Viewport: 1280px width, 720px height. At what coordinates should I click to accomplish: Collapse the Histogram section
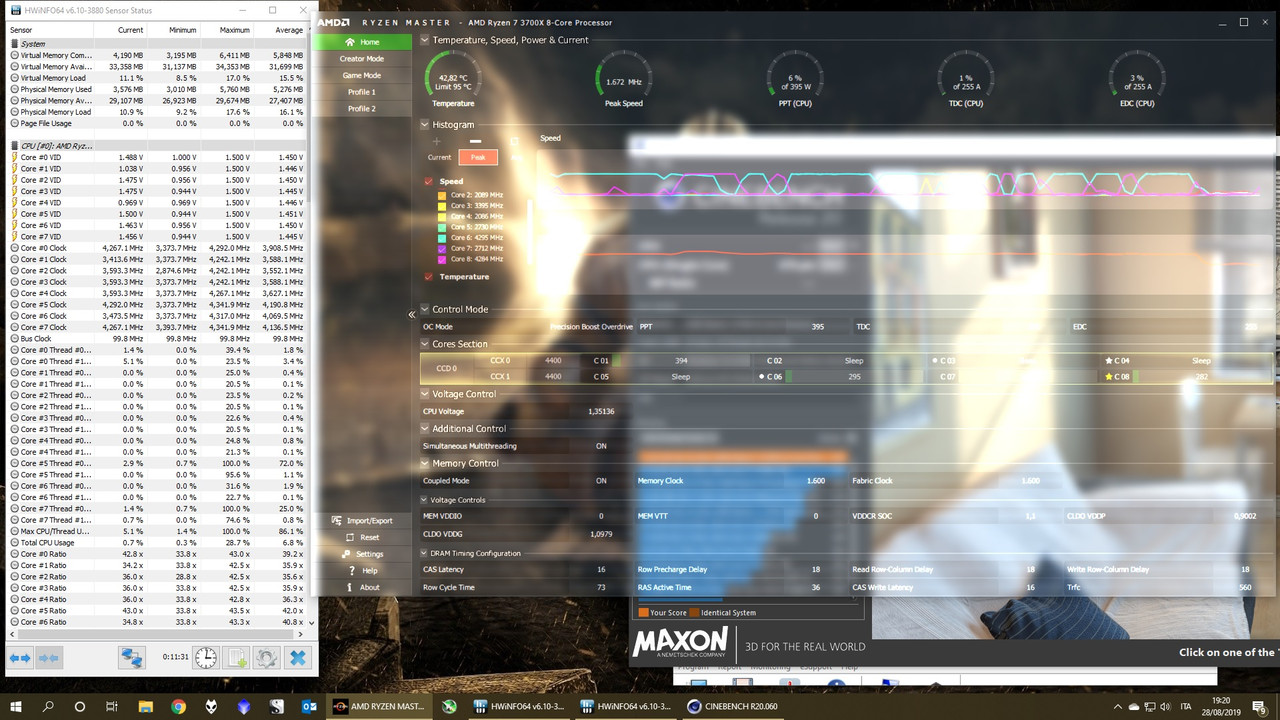pos(425,125)
